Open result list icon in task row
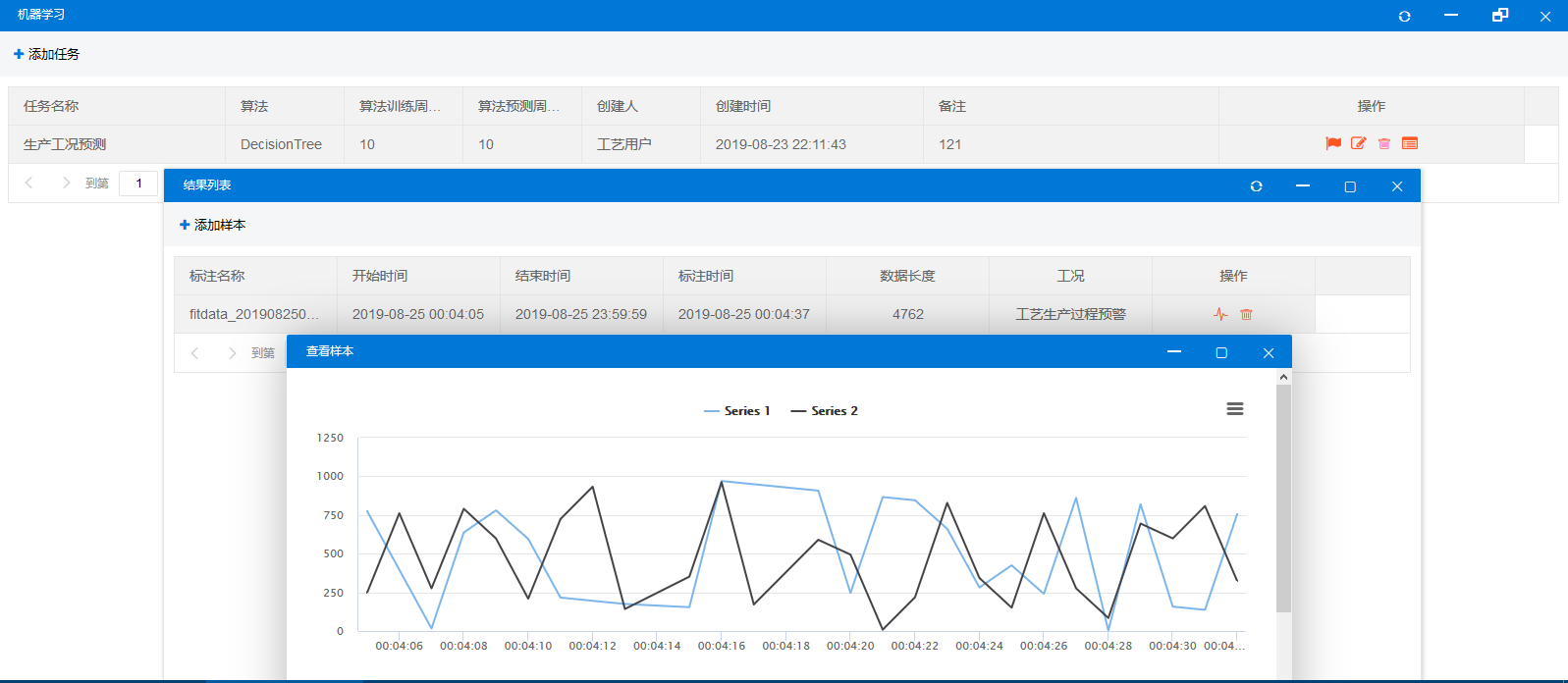The image size is (1568, 683). [1410, 143]
